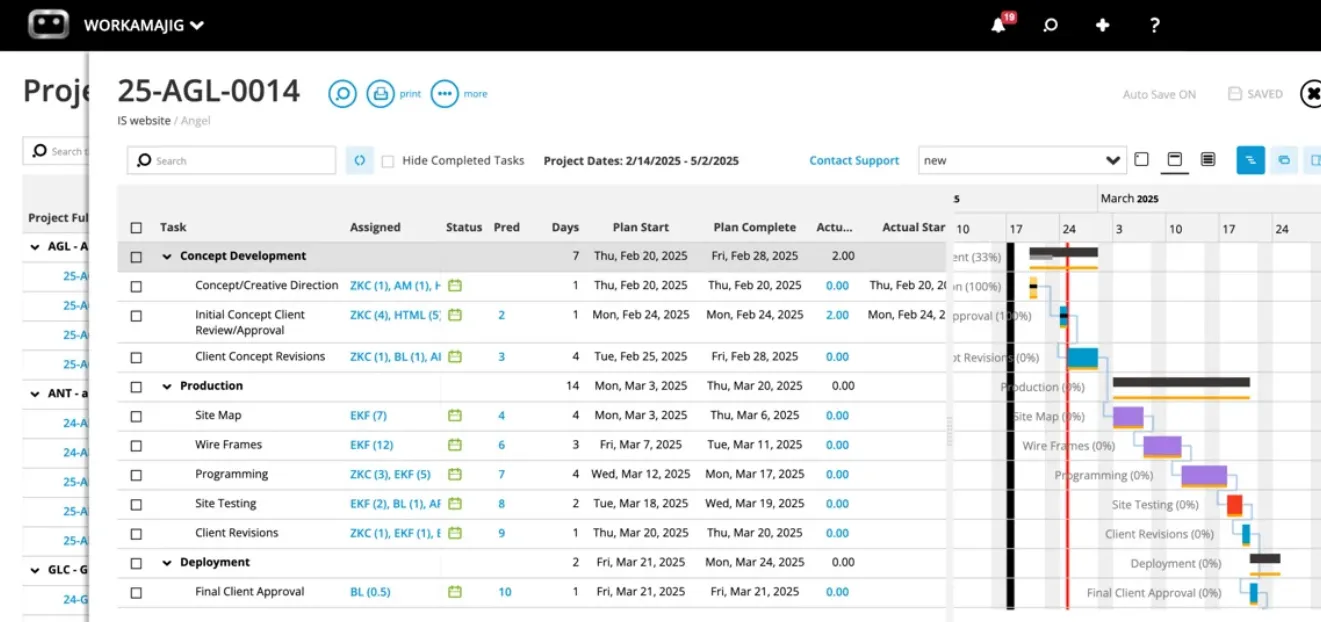The height and width of the screenshot is (622, 1321).
Task: Open the more options ellipsis icon
Action: click(444, 94)
